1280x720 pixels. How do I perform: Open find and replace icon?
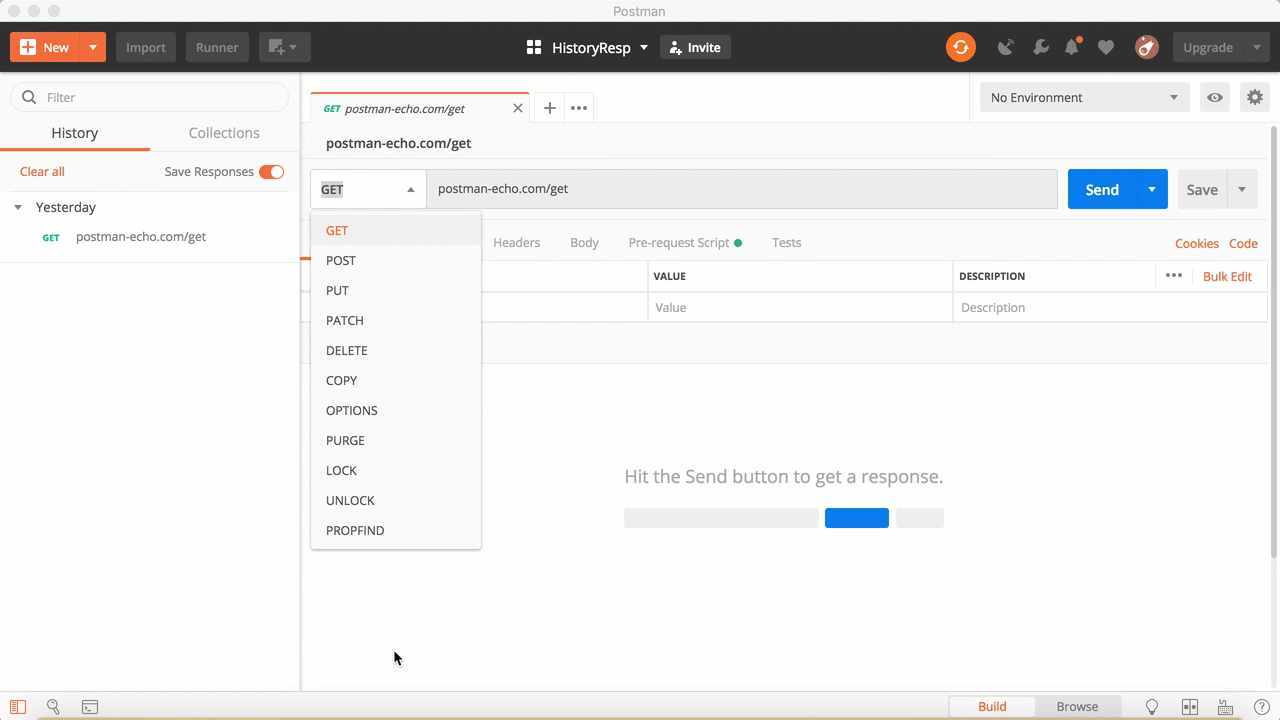(53, 707)
